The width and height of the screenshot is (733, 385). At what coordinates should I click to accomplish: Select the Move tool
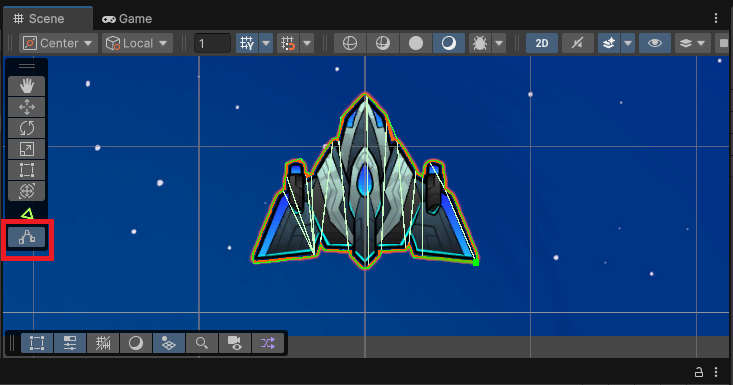(27, 107)
